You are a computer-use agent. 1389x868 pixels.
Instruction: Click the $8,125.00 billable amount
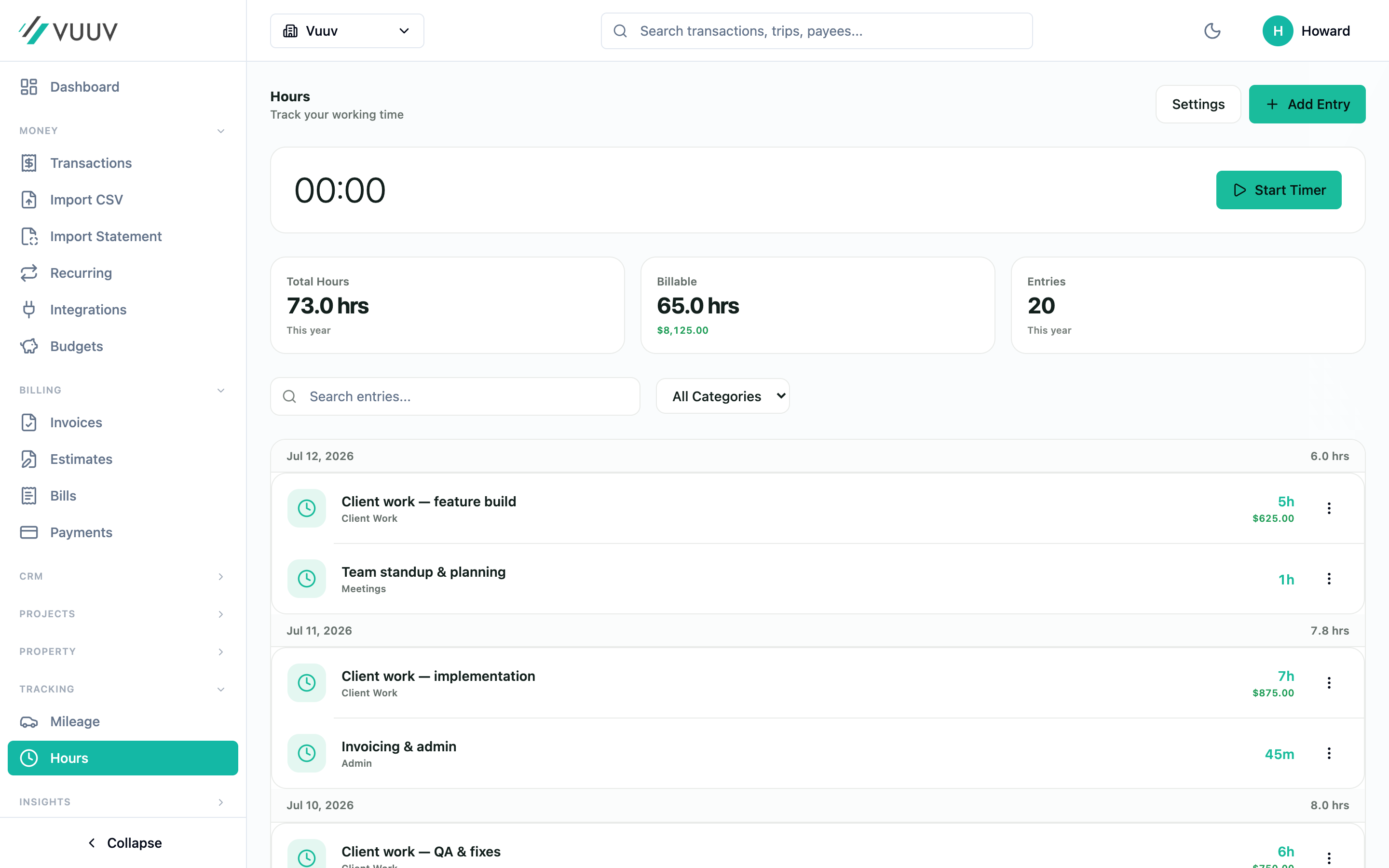click(x=682, y=330)
